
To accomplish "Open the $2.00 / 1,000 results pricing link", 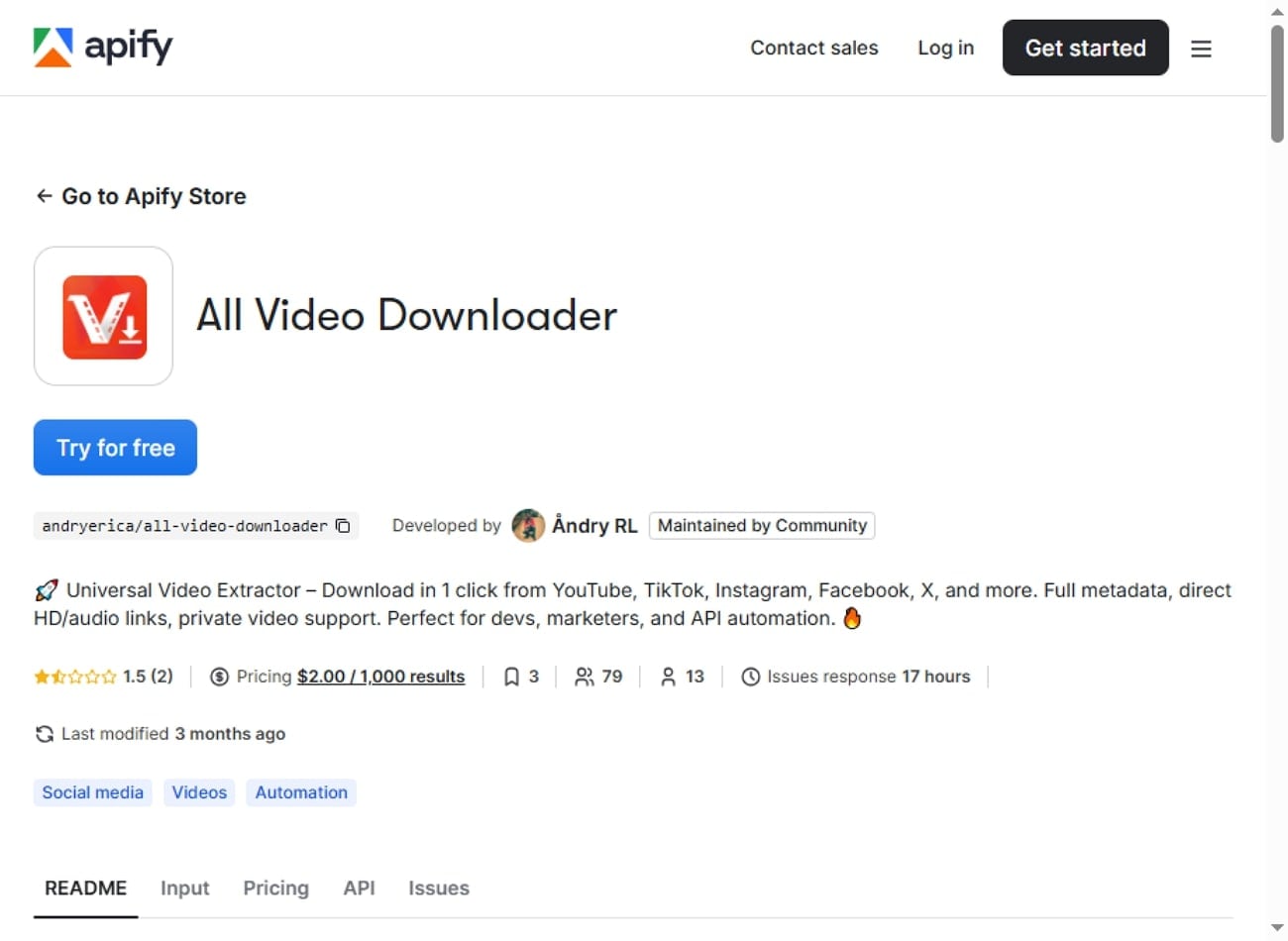I will [380, 677].
